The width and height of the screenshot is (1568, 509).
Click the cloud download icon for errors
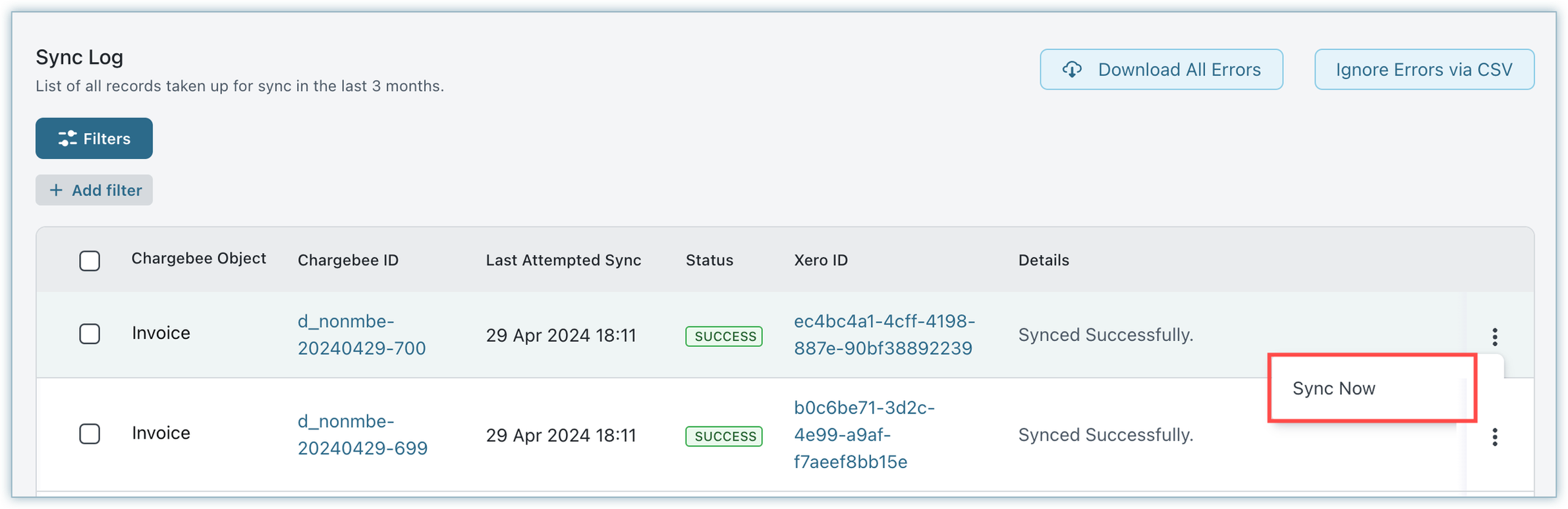[x=1072, y=70]
